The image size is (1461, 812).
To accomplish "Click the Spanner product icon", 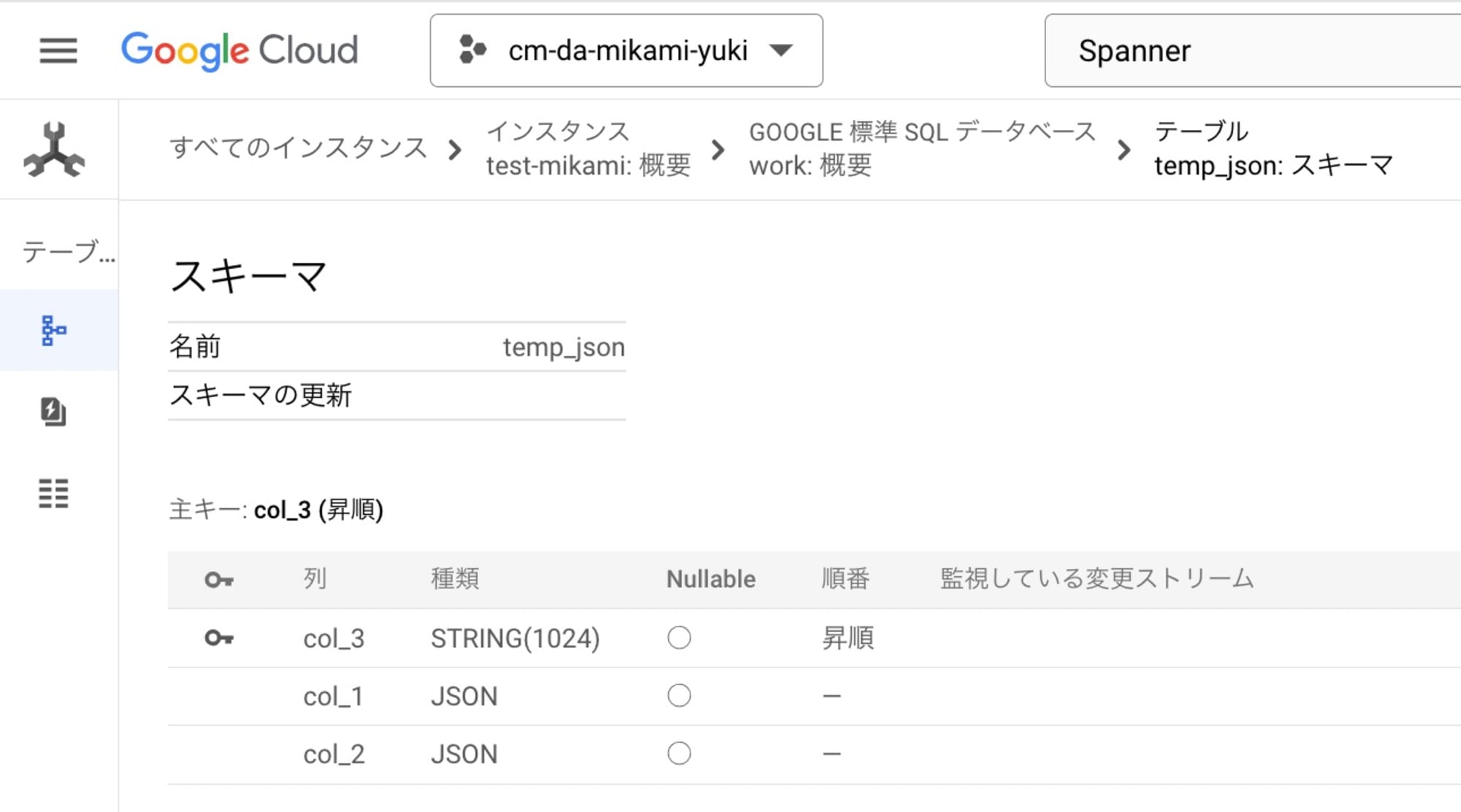I will coord(54,150).
